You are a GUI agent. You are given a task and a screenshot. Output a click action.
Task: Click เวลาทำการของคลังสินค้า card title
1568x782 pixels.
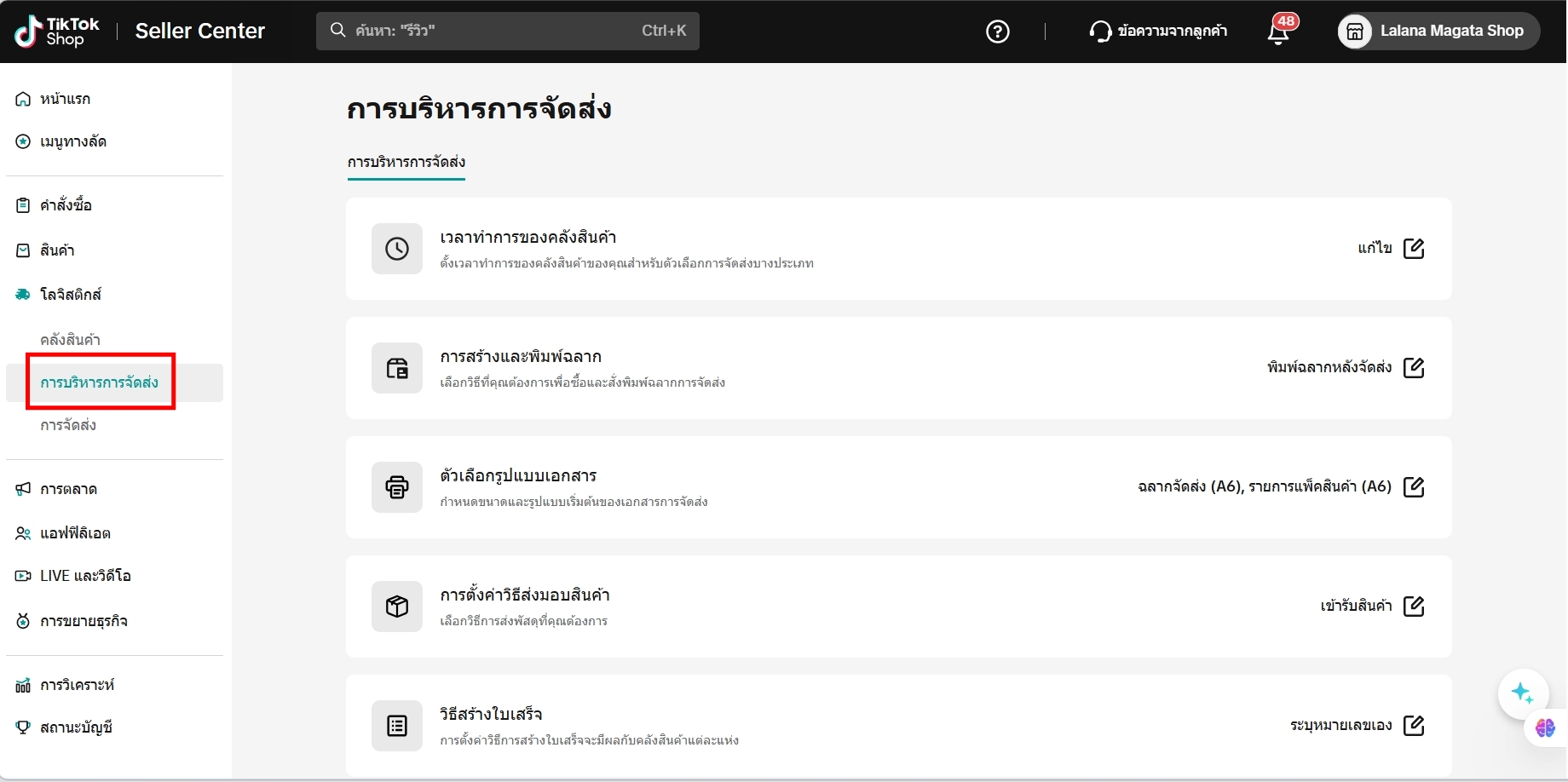coord(528,238)
